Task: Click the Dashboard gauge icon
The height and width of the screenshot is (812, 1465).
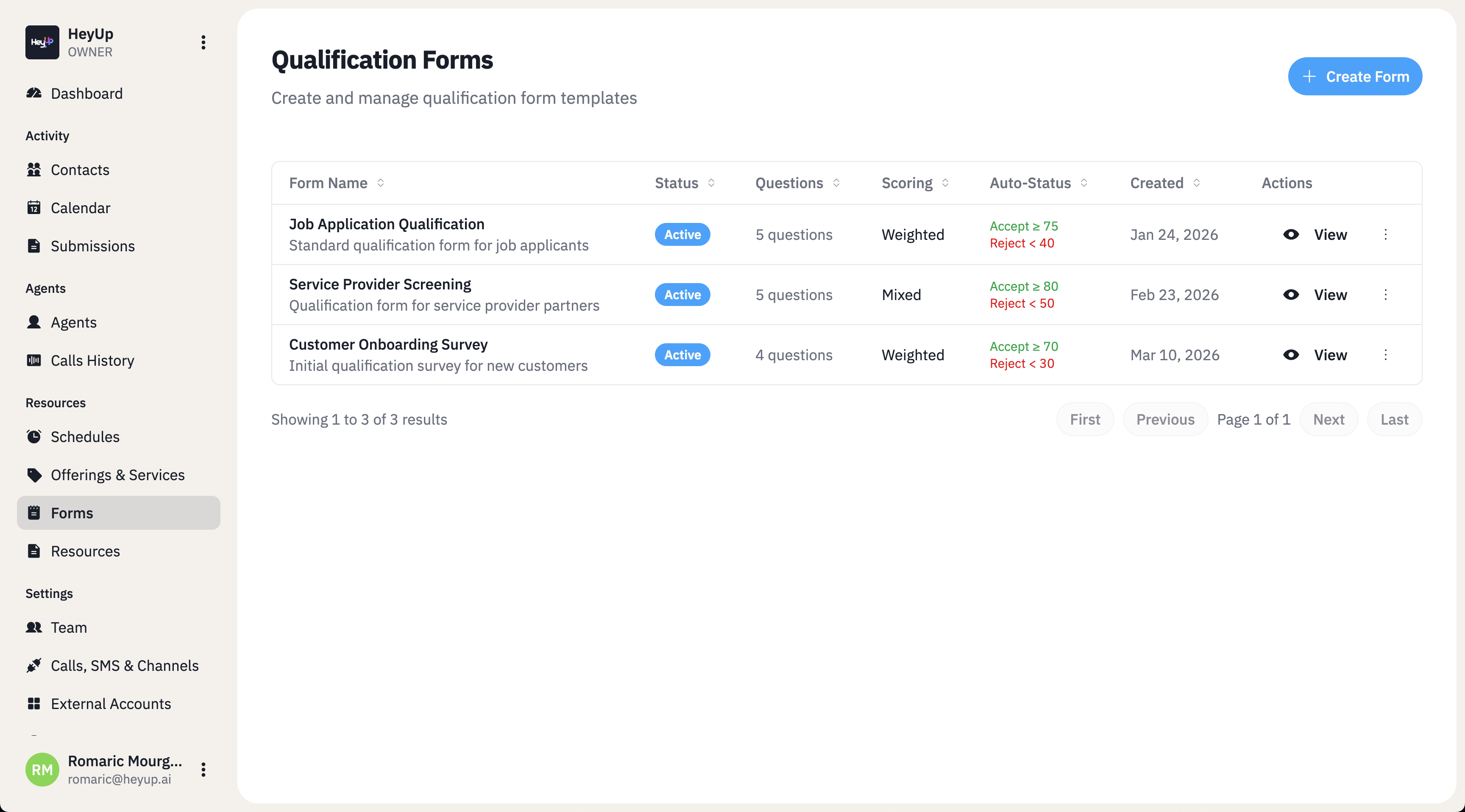Action: [x=34, y=93]
